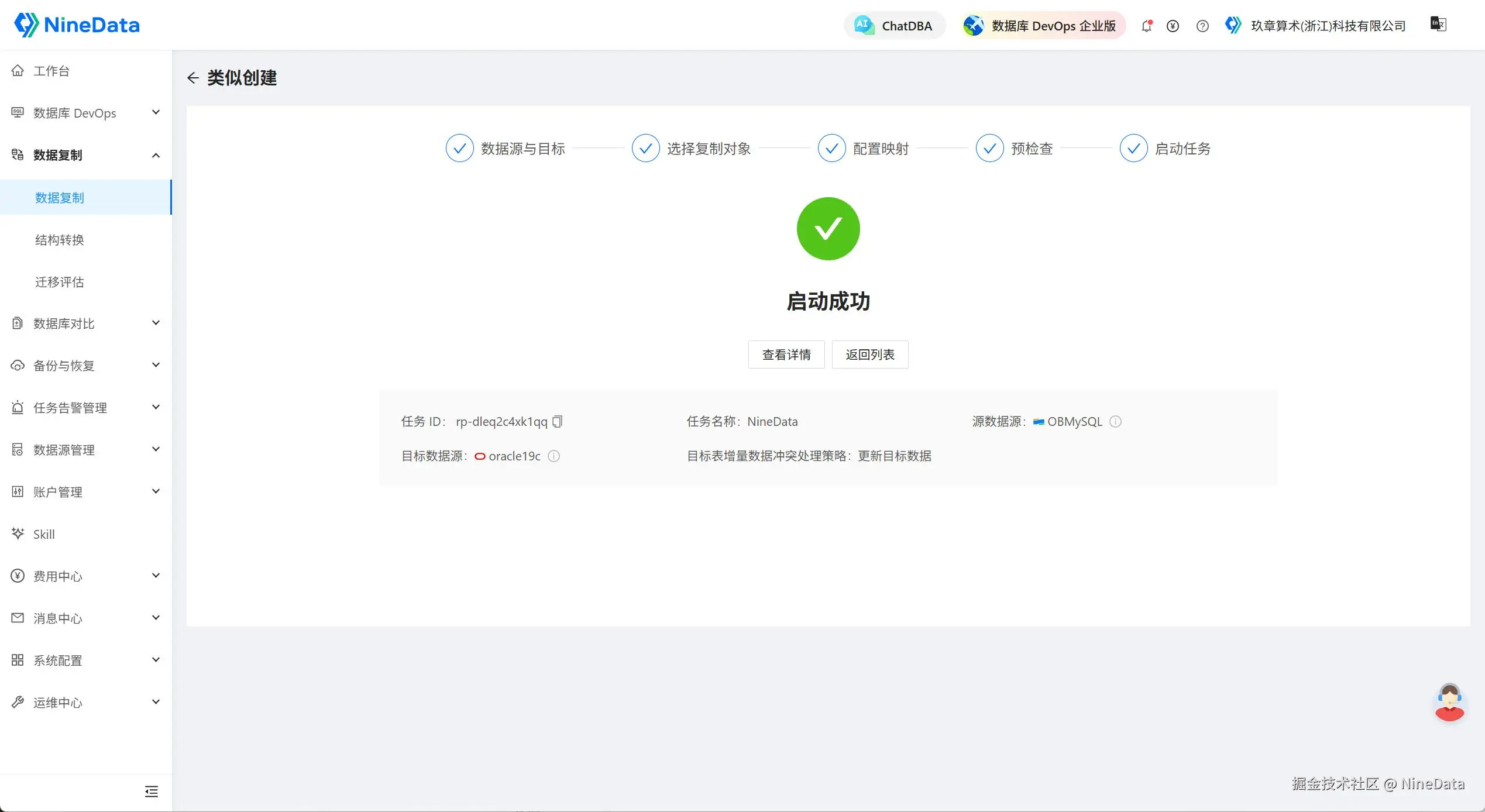Click the 返回列表 button
Screen dimensions: 1485x812
click(x=870, y=355)
